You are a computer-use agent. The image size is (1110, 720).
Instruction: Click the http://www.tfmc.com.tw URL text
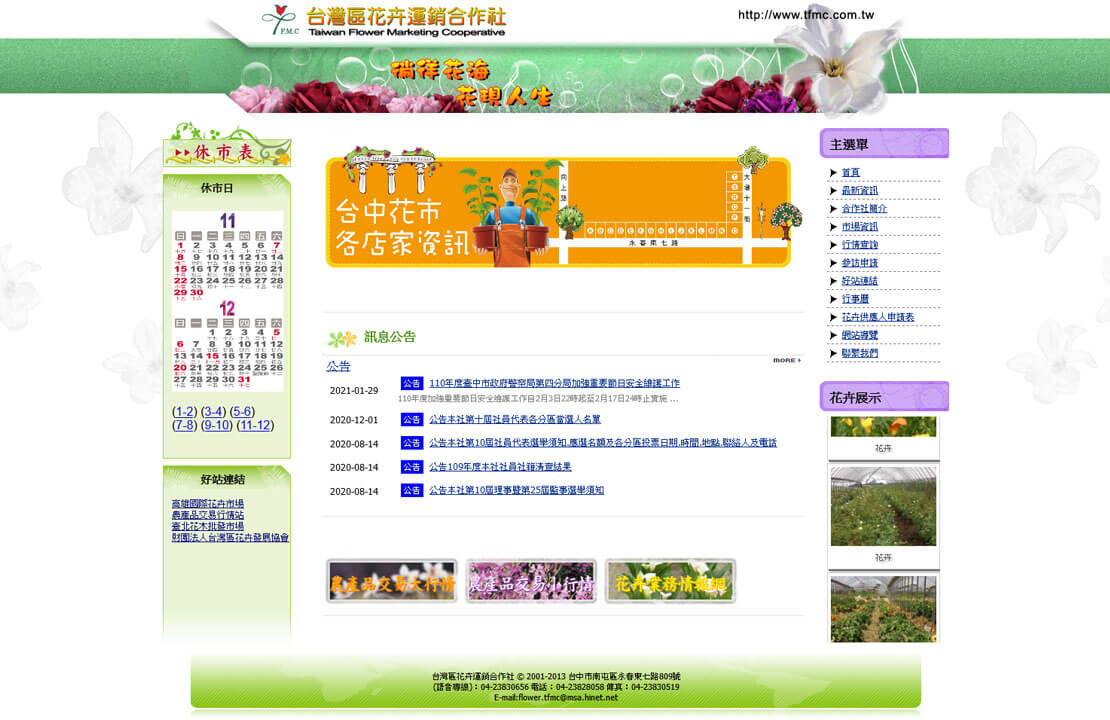tap(806, 15)
